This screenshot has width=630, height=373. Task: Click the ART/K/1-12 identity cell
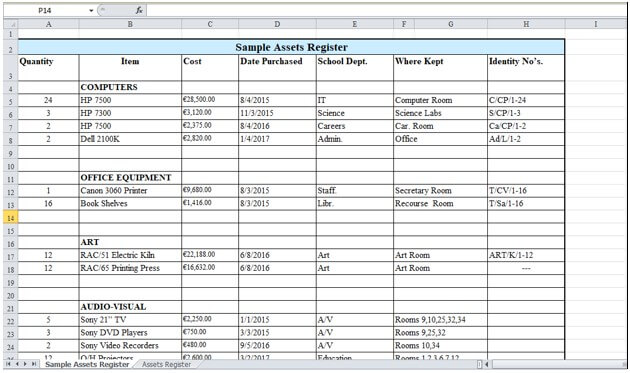pyautogui.click(x=526, y=255)
